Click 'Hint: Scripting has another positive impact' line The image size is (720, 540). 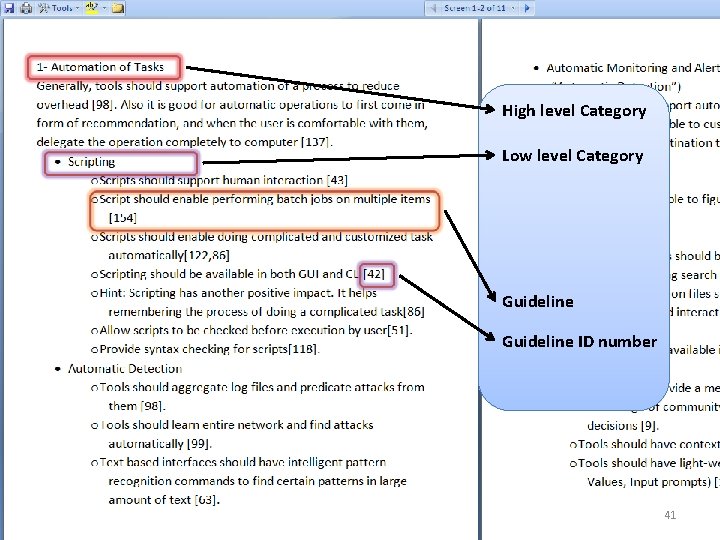[238, 293]
